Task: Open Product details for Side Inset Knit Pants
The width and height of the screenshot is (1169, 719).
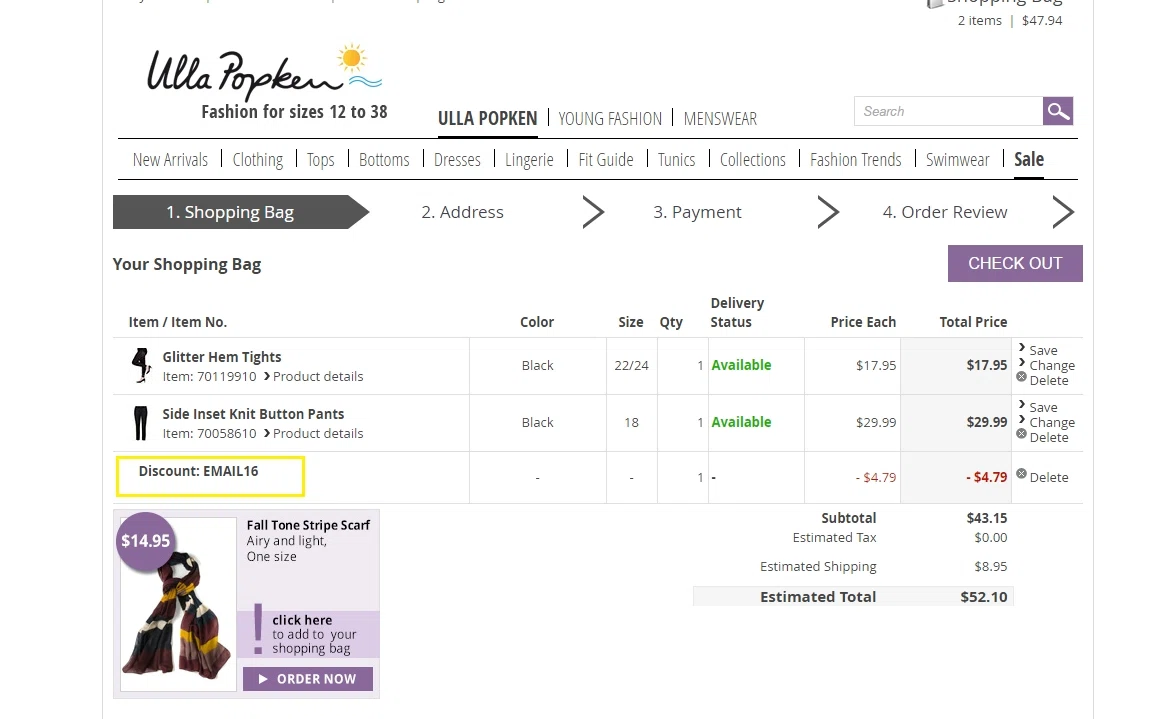Action: 318,433
